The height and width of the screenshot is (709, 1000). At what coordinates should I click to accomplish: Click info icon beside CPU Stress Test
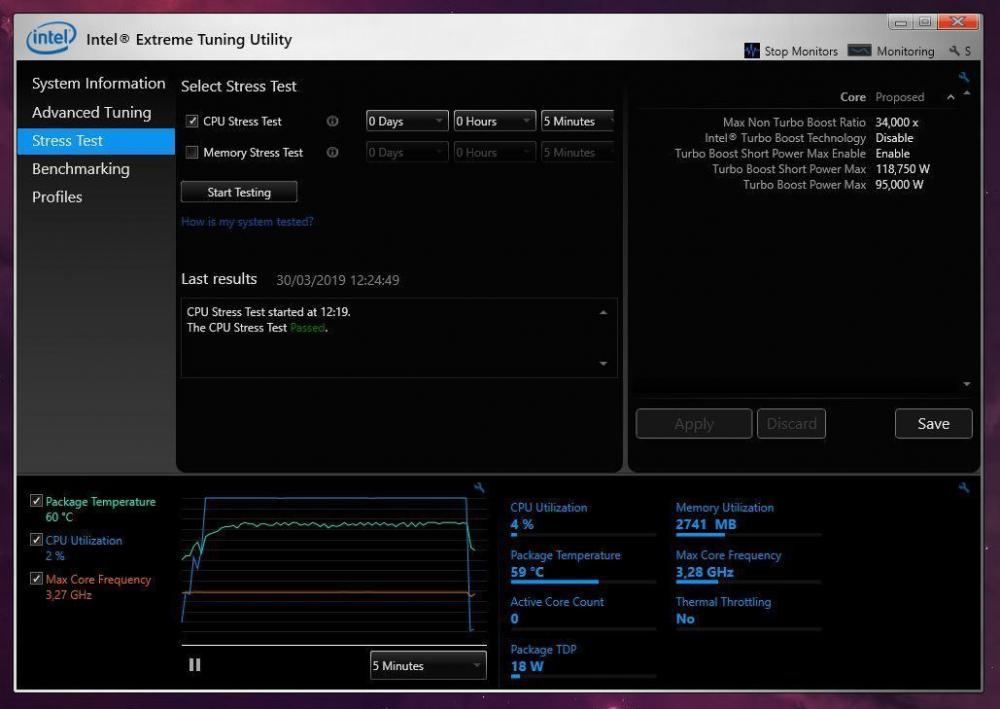click(x=333, y=122)
